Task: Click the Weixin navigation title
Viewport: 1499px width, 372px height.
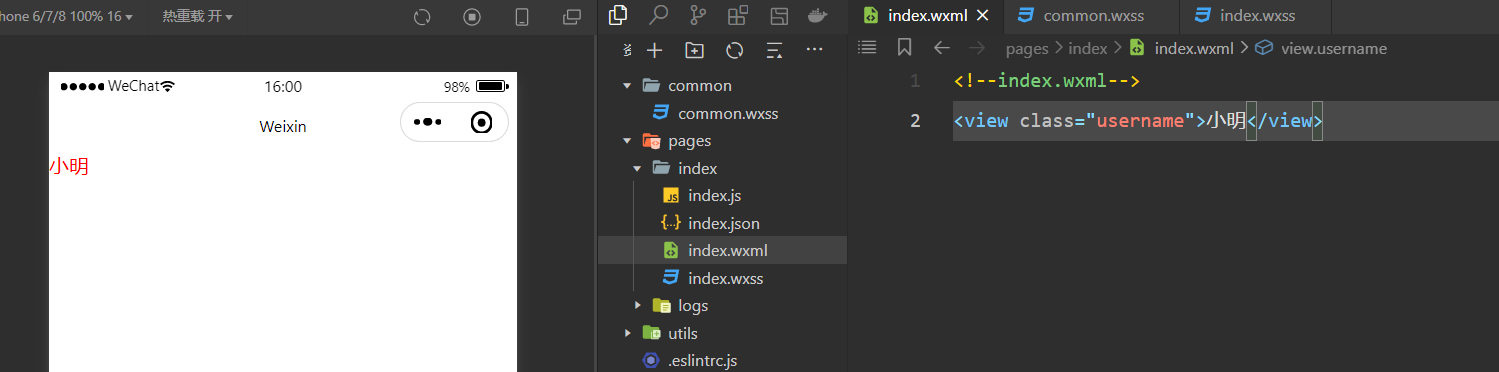Action: [283, 126]
